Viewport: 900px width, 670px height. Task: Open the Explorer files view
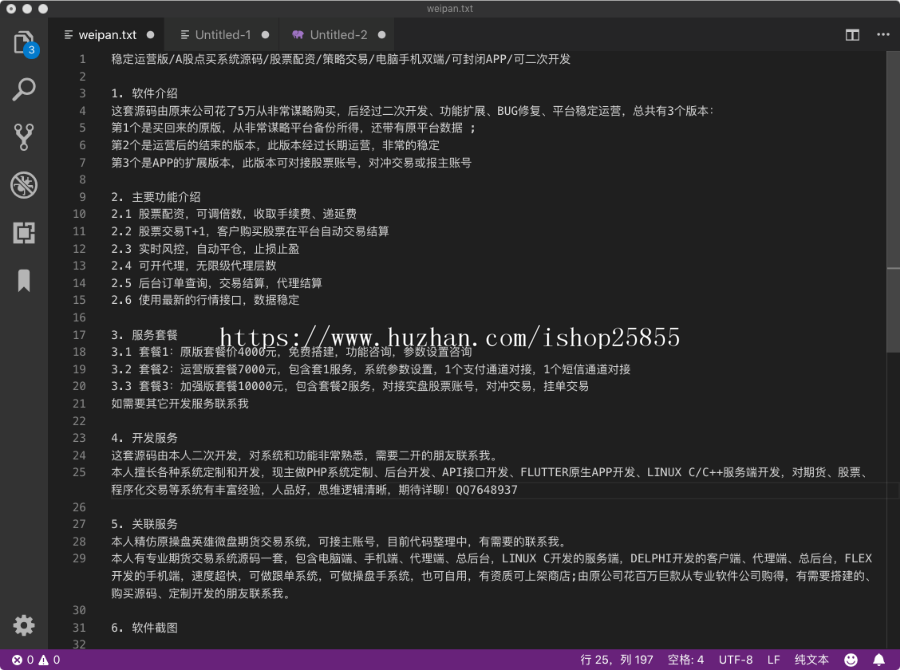[x=24, y=42]
